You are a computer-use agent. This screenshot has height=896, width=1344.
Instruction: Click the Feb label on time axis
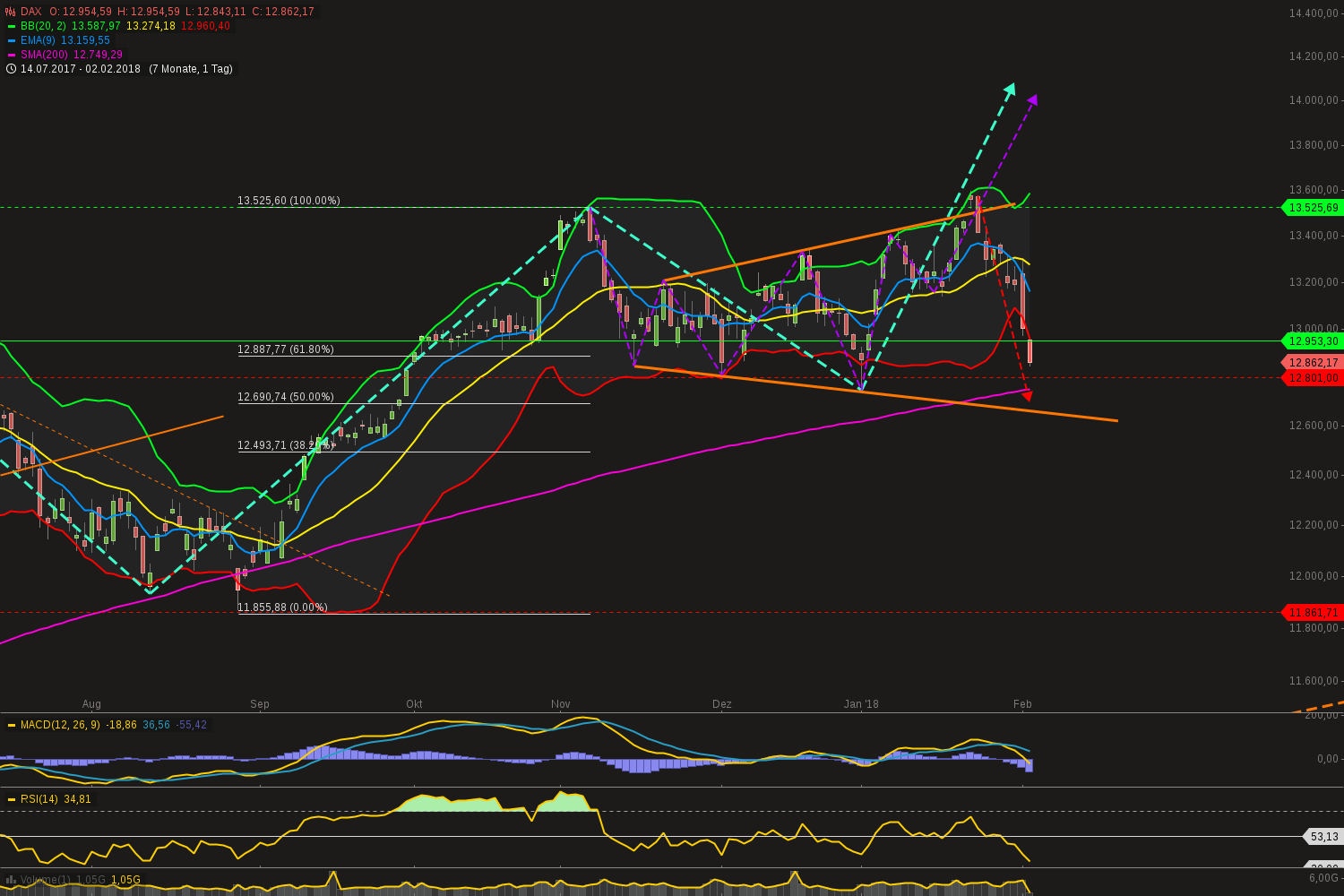point(1022,704)
